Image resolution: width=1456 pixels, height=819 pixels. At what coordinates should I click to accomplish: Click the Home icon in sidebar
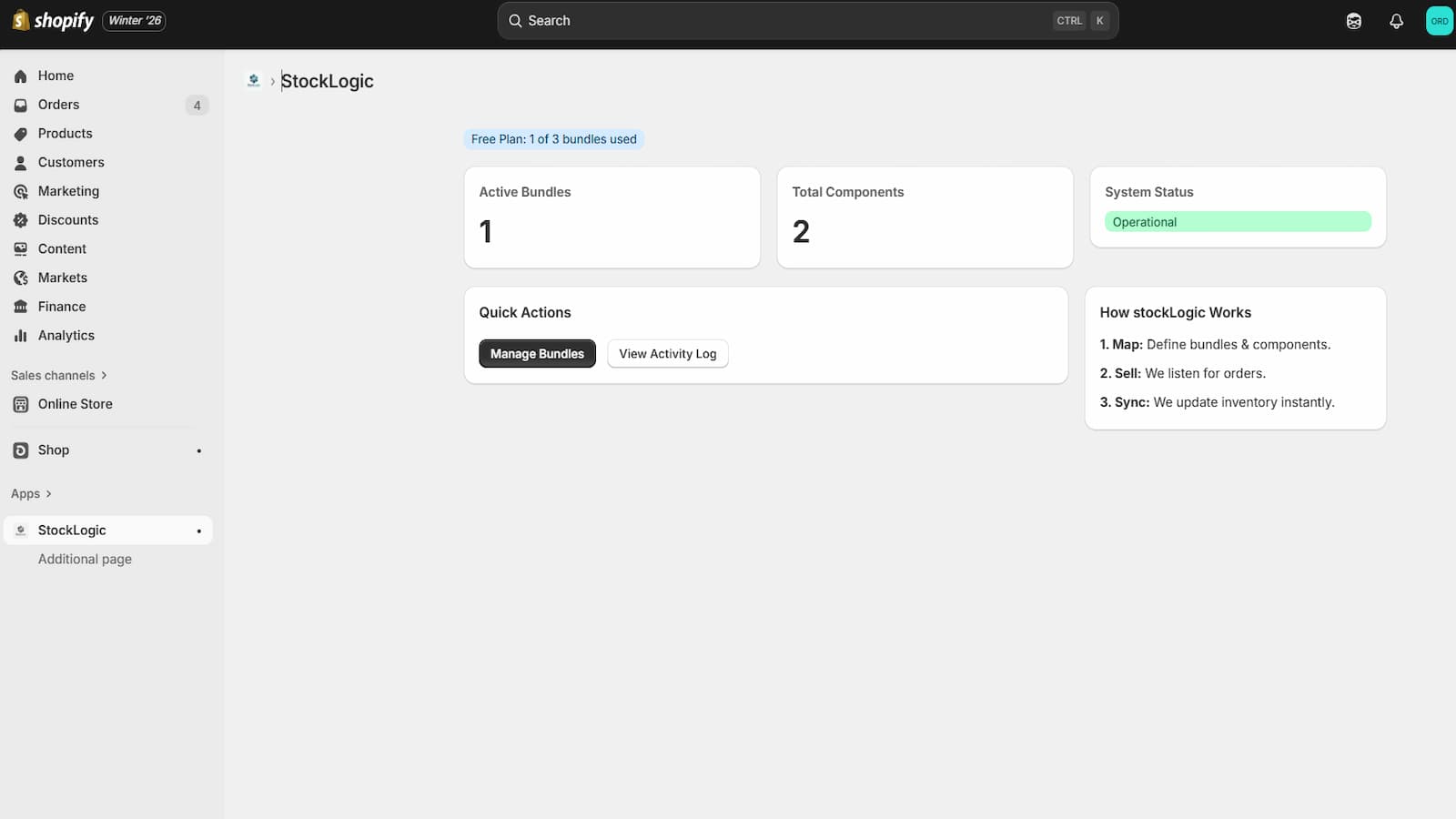[x=20, y=76]
